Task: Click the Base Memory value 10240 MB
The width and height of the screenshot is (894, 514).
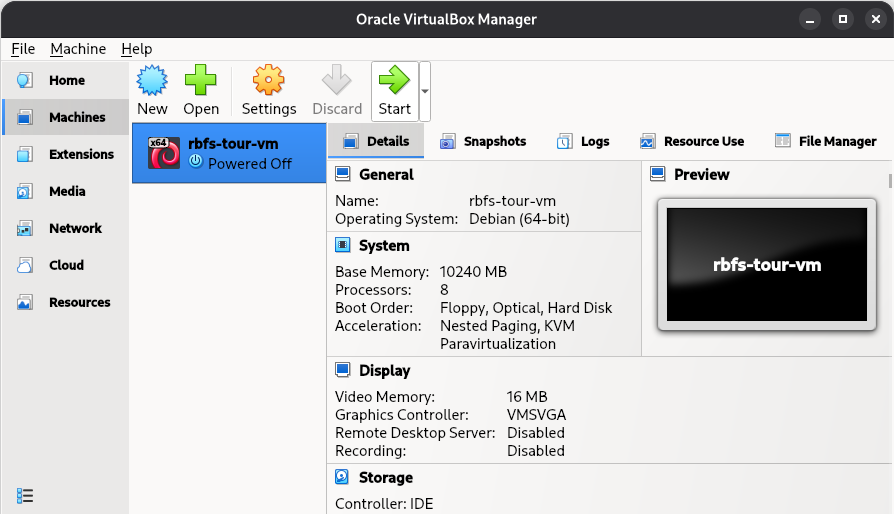Action: [x=473, y=272]
